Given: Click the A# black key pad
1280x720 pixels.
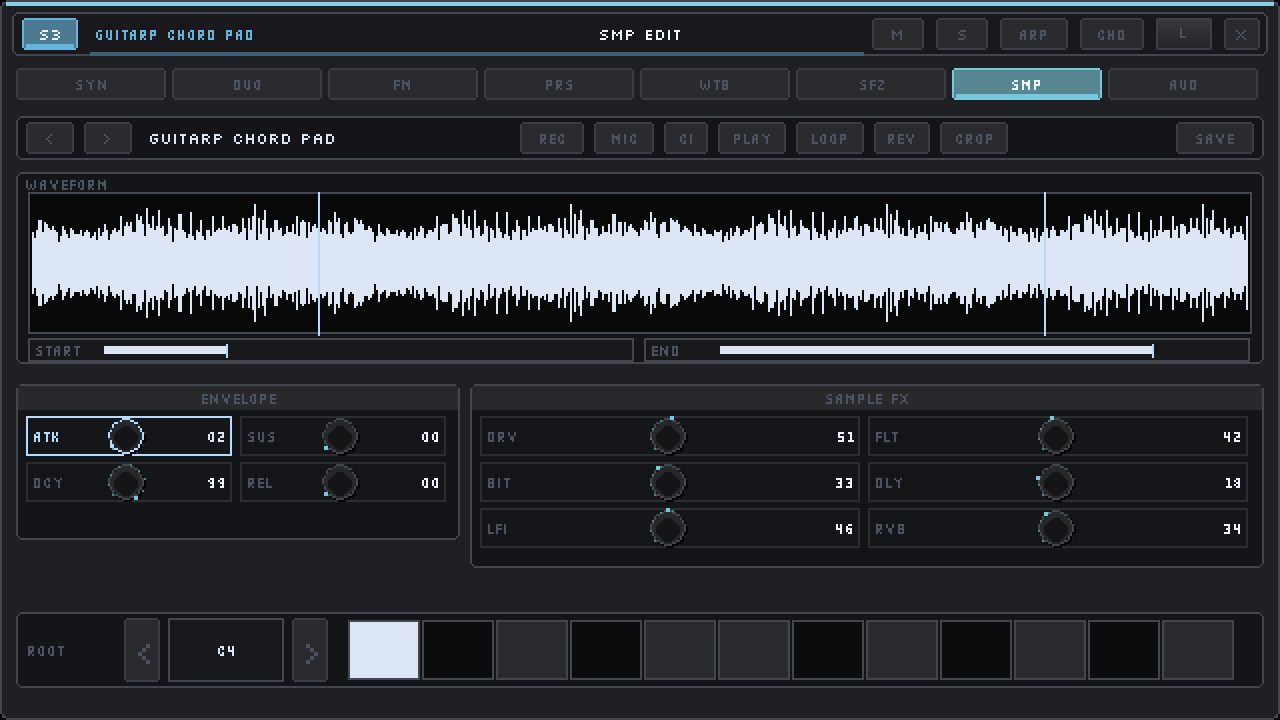Looking at the screenshot, I should [1124, 650].
